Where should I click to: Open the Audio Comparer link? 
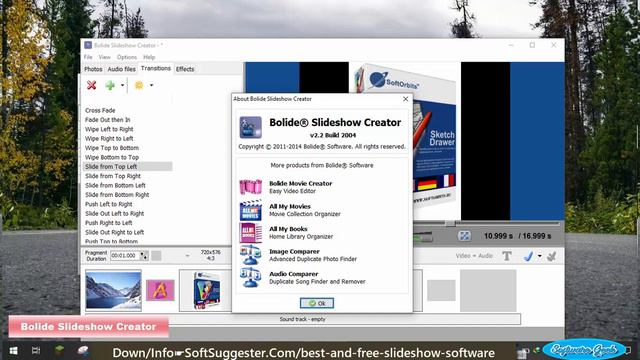click(x=293, y=274)
